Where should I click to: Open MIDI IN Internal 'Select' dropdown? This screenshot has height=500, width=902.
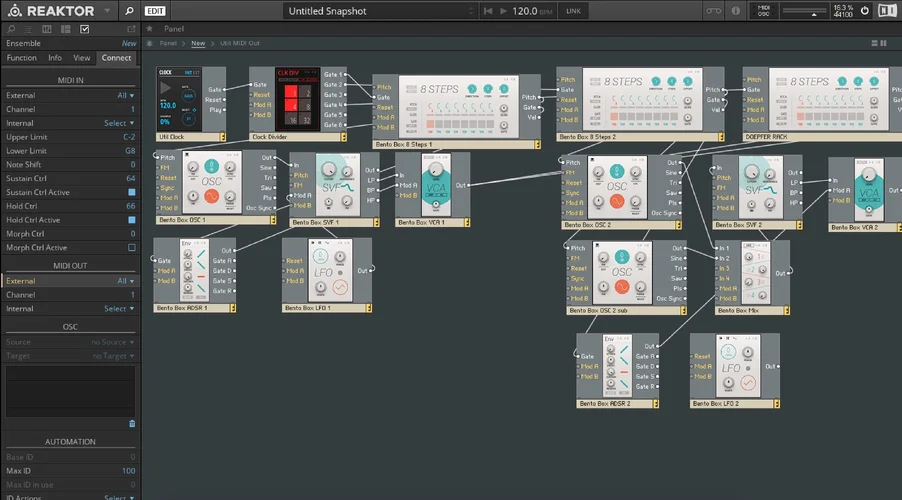point(118,123)
